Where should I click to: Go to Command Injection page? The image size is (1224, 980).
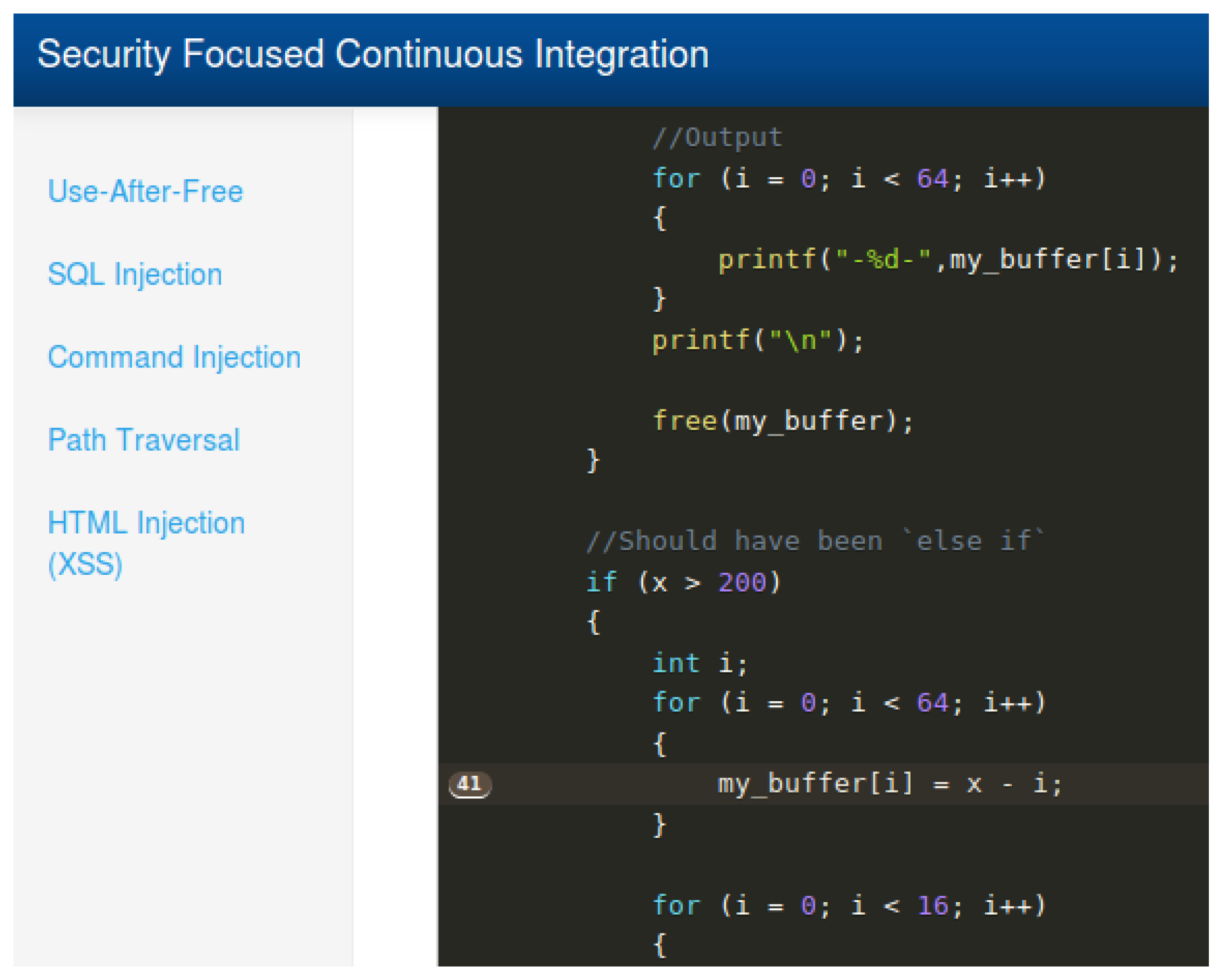tap(174, 358)
